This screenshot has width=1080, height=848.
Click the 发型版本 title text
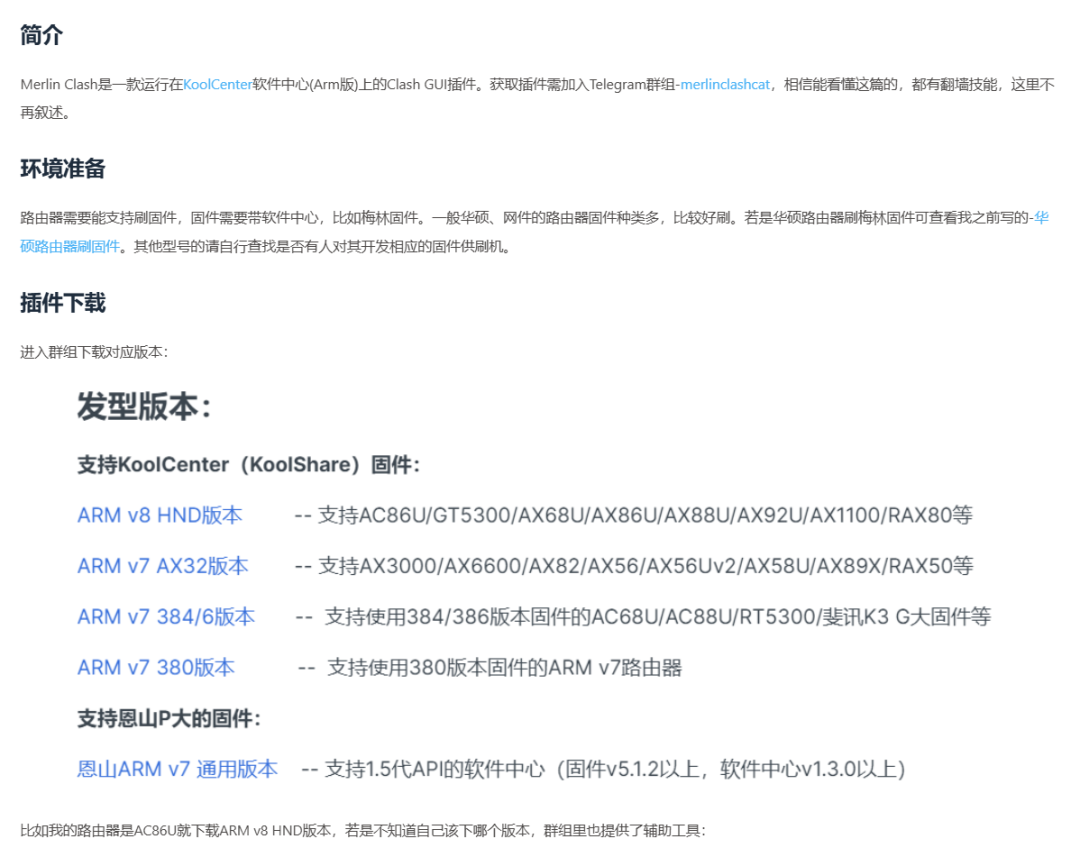[144, 406]
